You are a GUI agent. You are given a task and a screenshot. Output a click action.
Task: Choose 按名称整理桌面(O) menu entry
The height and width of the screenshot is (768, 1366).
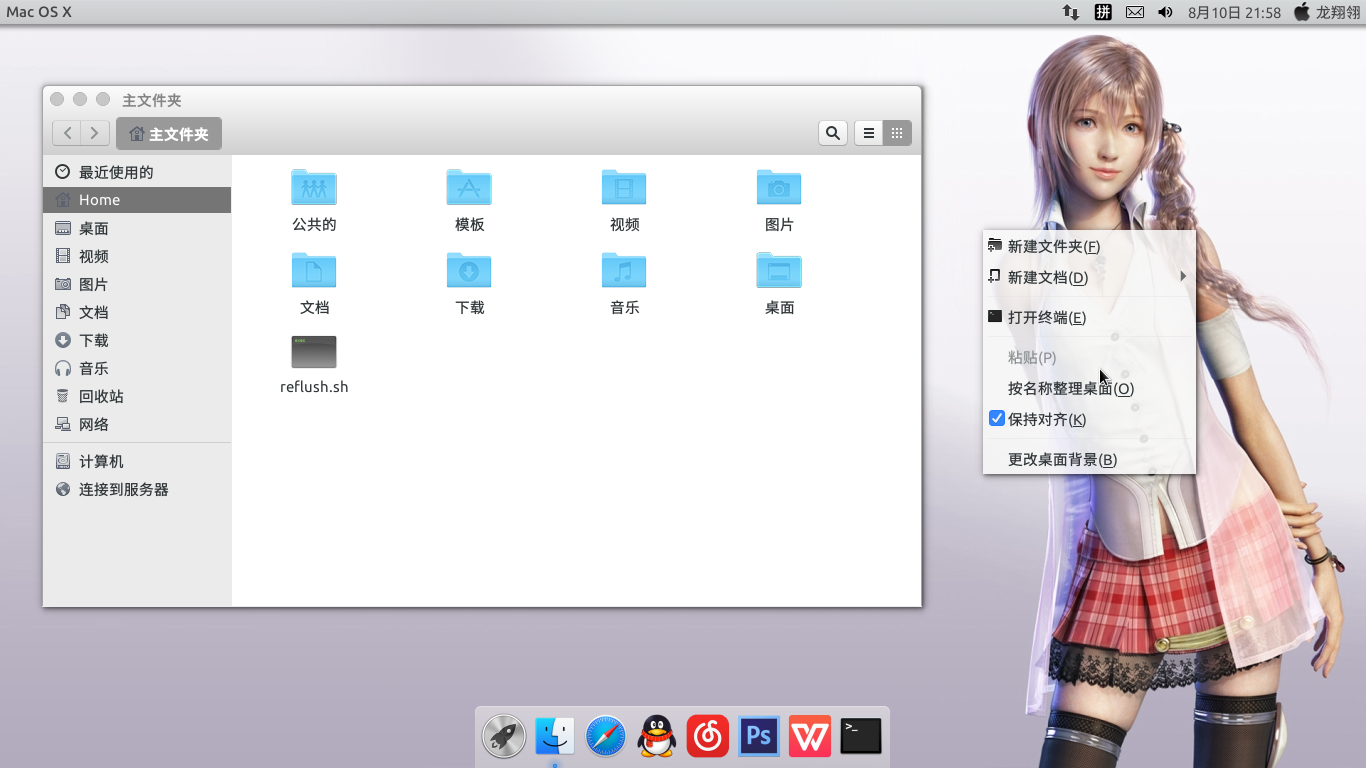pos(1089,388)
